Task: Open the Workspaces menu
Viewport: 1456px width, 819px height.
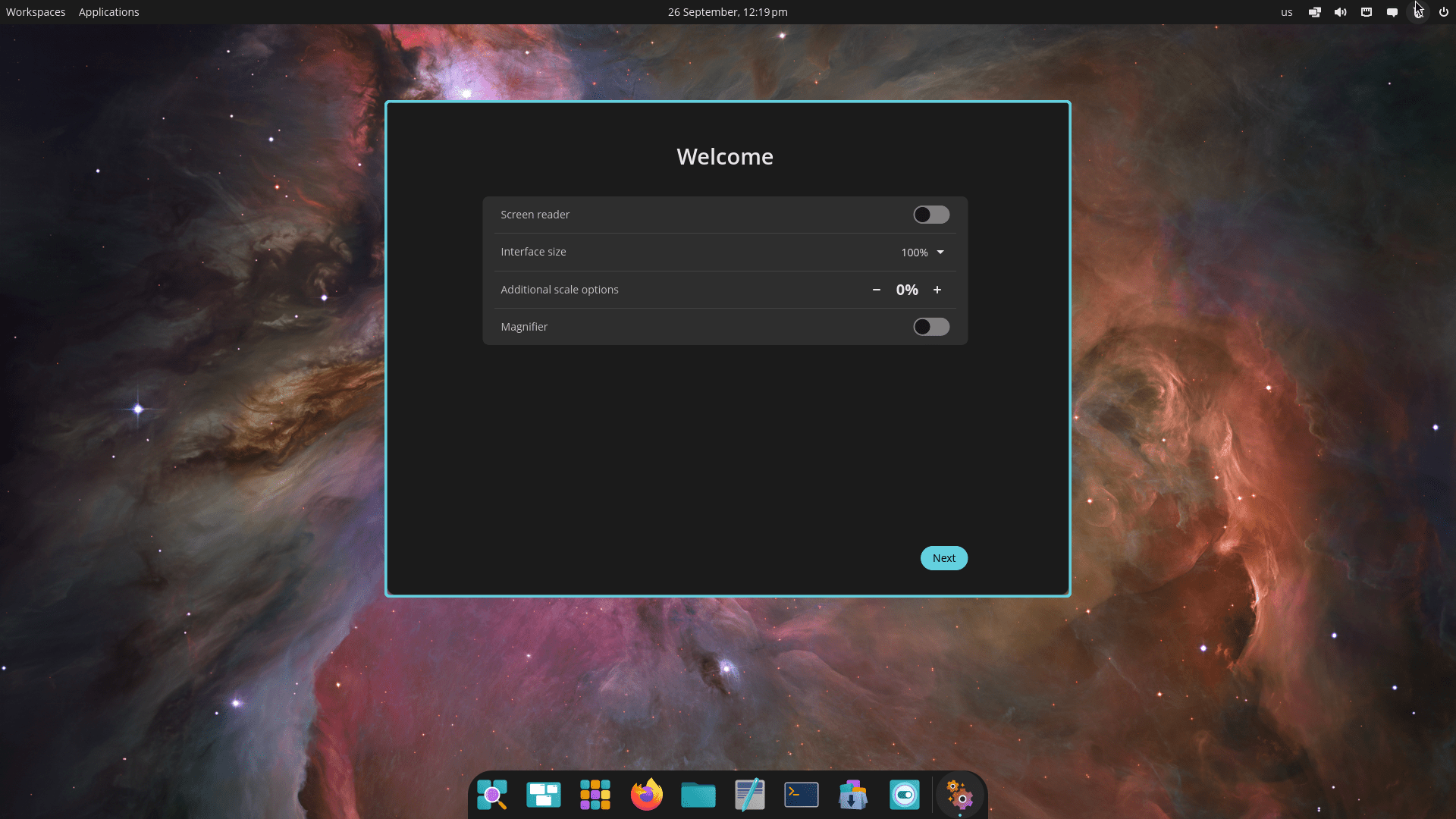Action: point(35,11)
